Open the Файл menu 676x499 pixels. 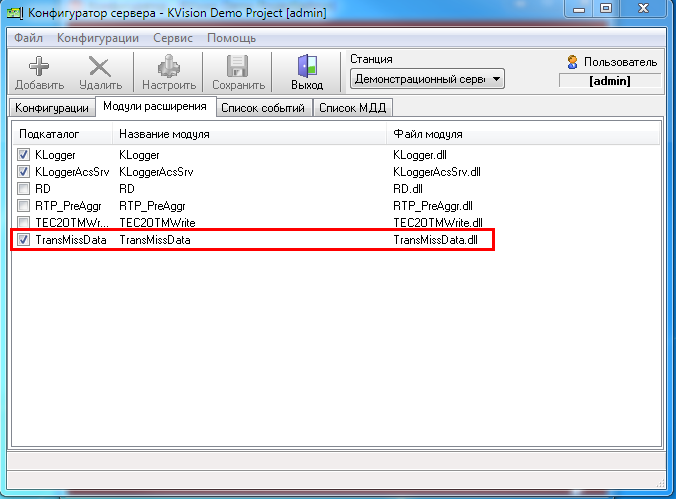click(x=29, y=38)
